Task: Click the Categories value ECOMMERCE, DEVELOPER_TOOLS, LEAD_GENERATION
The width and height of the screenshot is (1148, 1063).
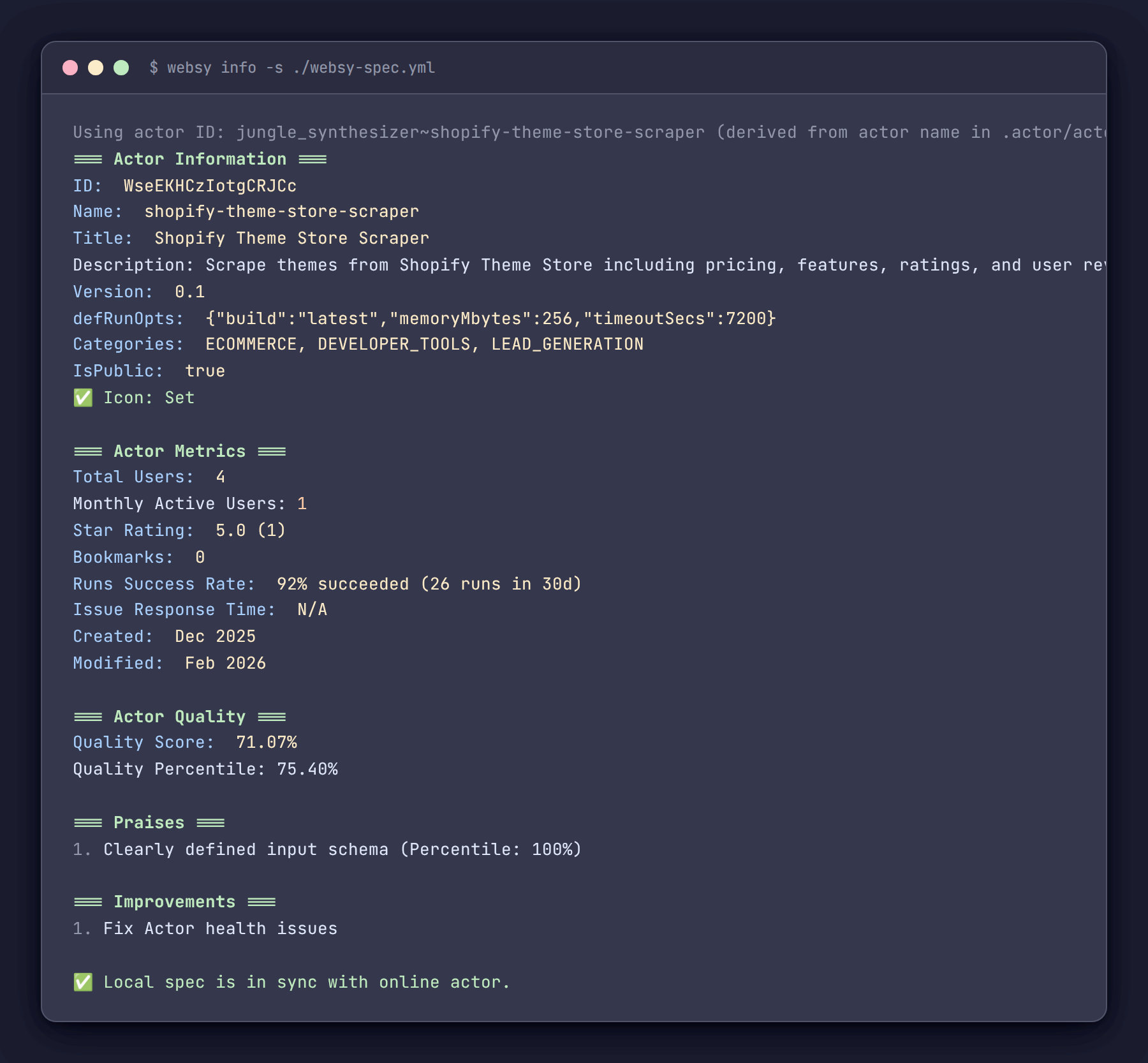Action: pyautogui.click(x=425, y=344)
